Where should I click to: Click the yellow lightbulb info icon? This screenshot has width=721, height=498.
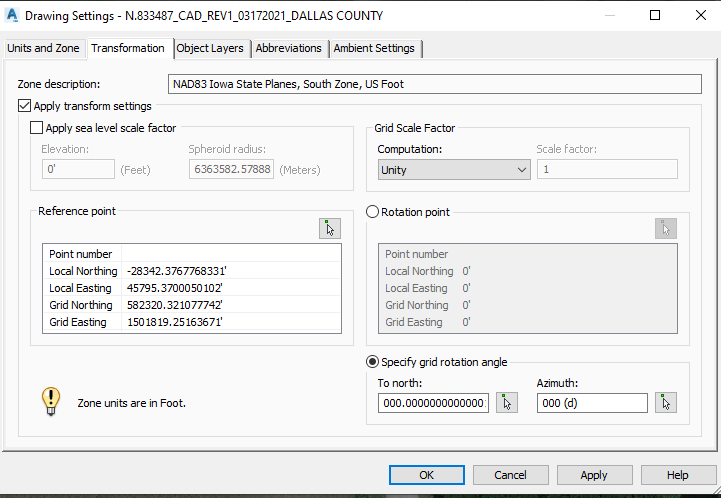pyautogui.click(x=51, y=401)
